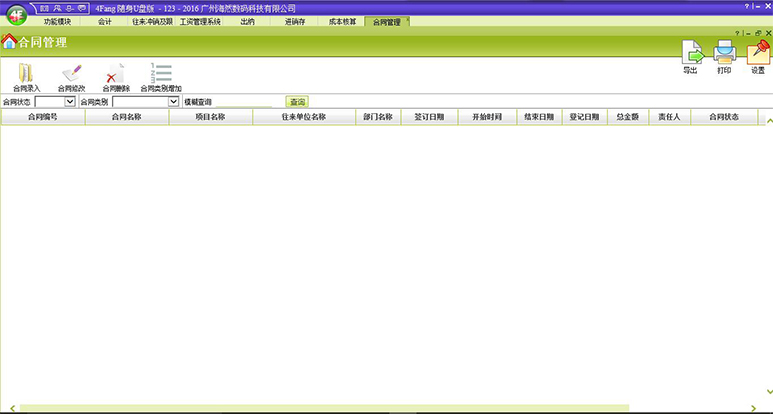
Task: Click the home icon beside 合同管理 title
Action: click(x=9, y=42)
